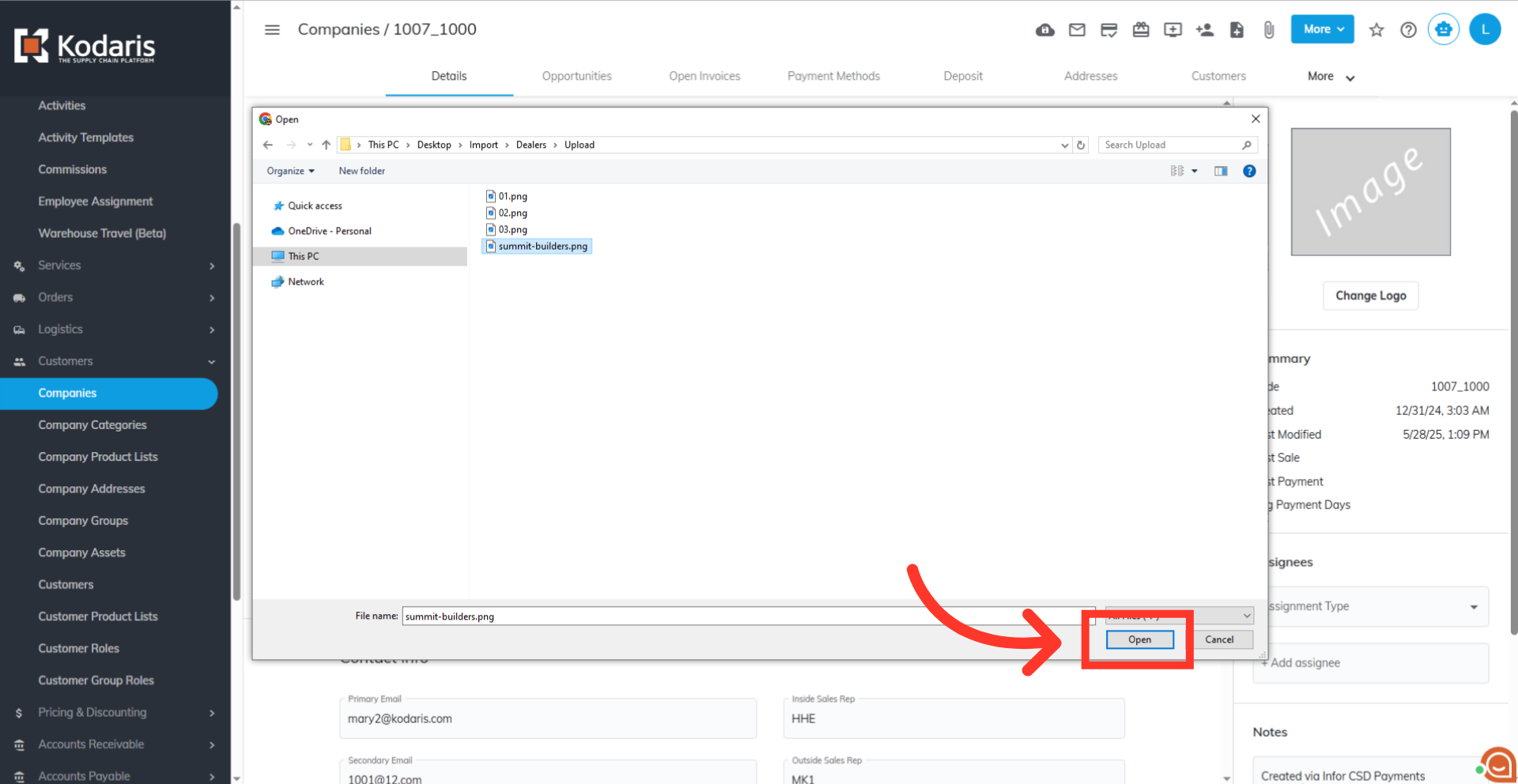The image size is (1518, 784).
Task: Click the Change Logo button
Action: [x=1371, y=296]
